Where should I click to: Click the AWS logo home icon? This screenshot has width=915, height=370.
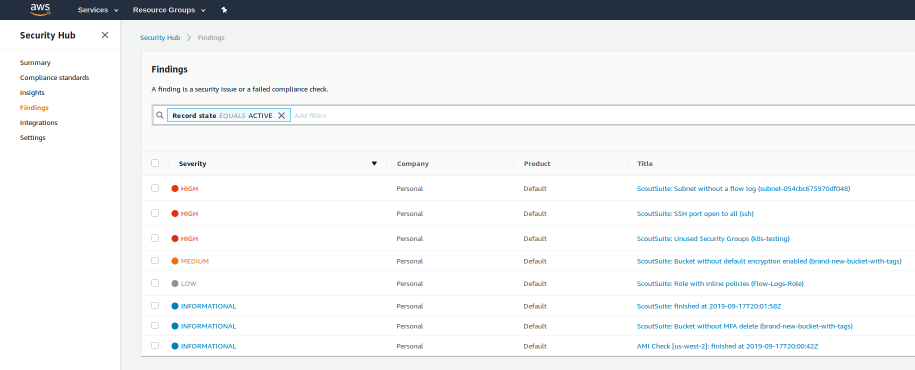point(40,9)
